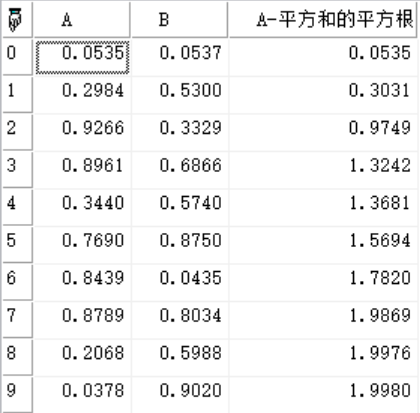Click cell with value 1.9869
The height and width of the screenshot is (413, 420).
(x=323, y=320)
